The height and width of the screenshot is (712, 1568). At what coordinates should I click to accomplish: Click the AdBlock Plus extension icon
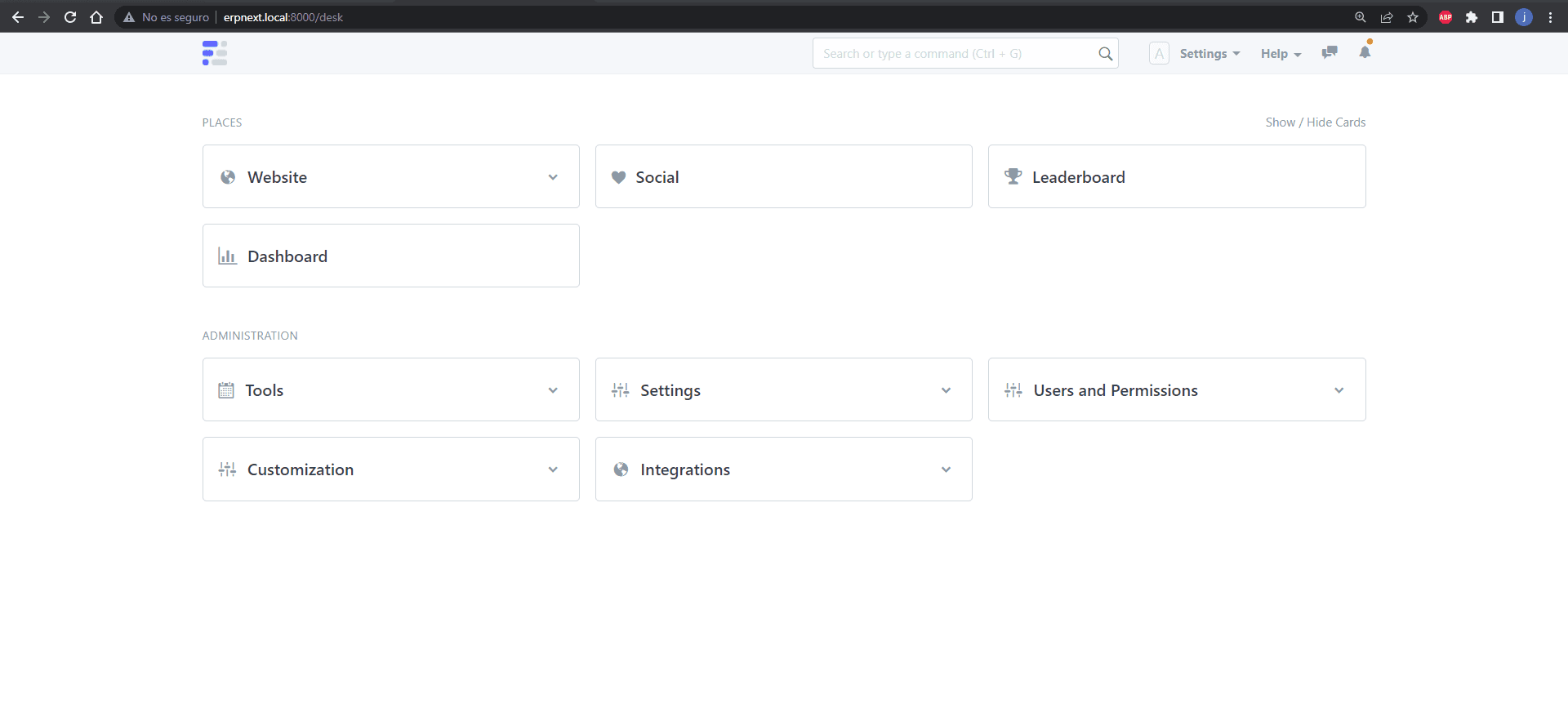[1445, 17]
